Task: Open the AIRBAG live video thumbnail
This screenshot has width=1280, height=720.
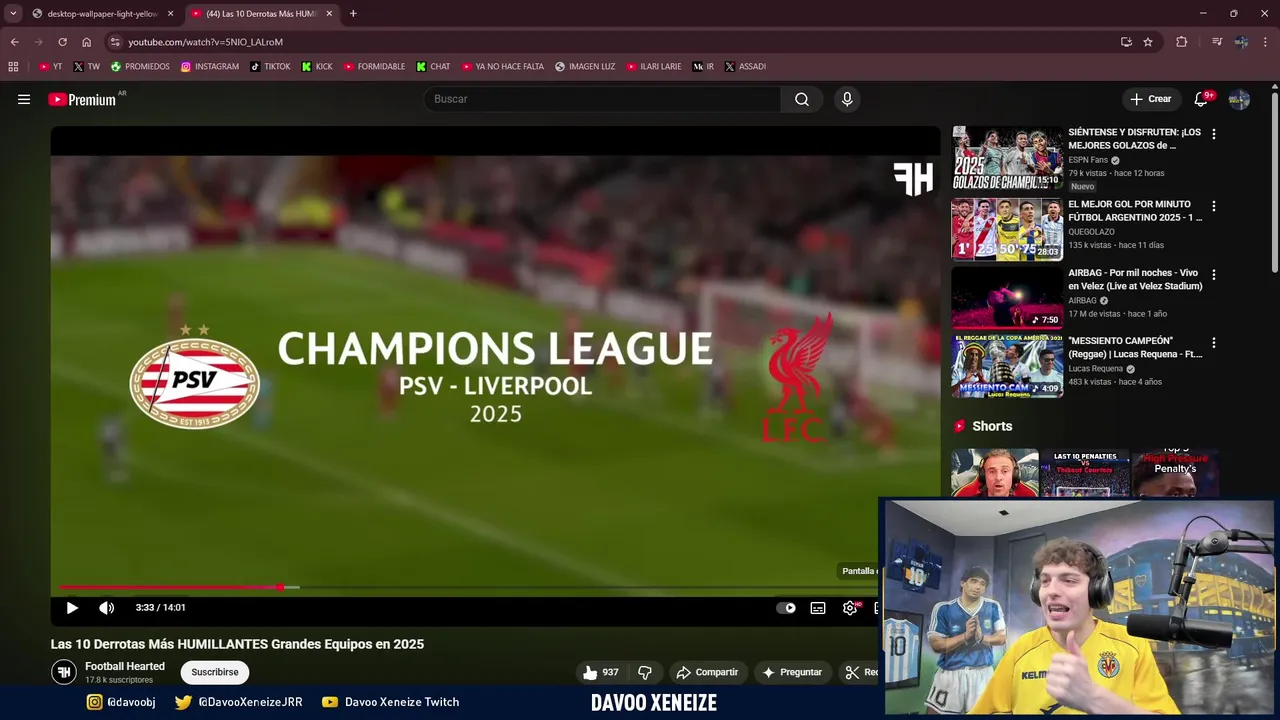Action: tap(1007, 297)
